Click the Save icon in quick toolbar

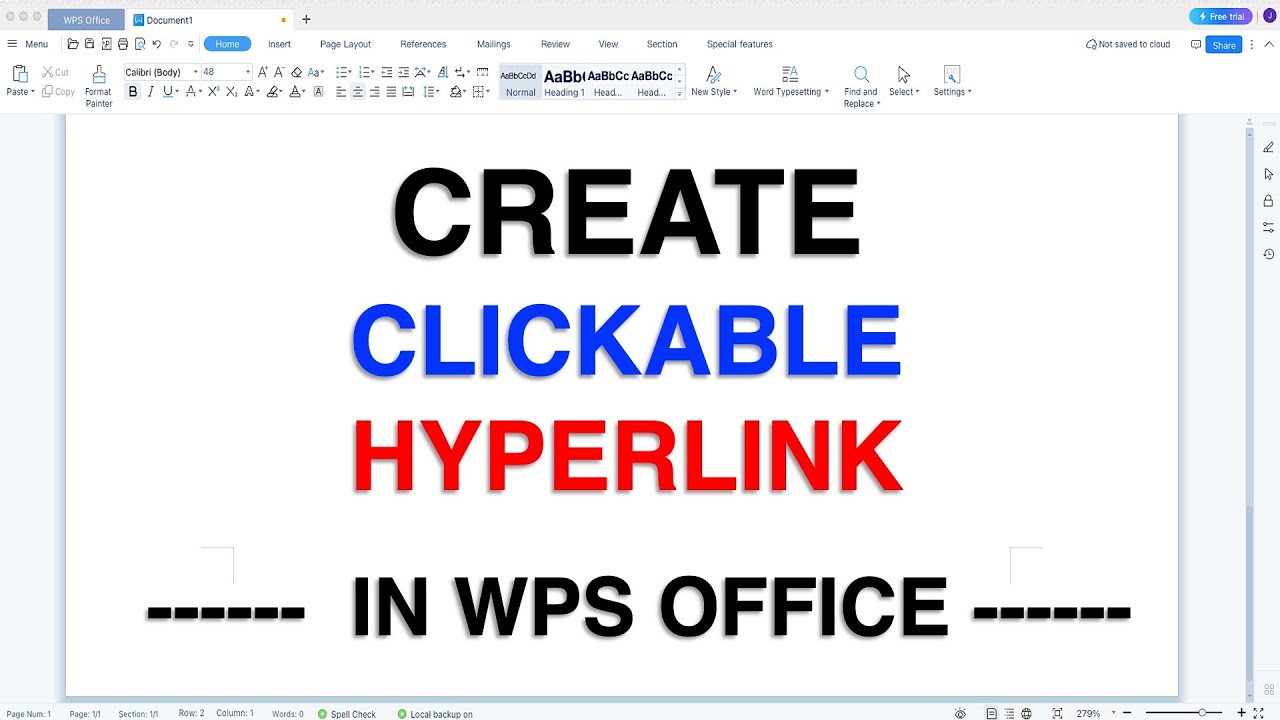pyautogui.click(x=89, y=44)
